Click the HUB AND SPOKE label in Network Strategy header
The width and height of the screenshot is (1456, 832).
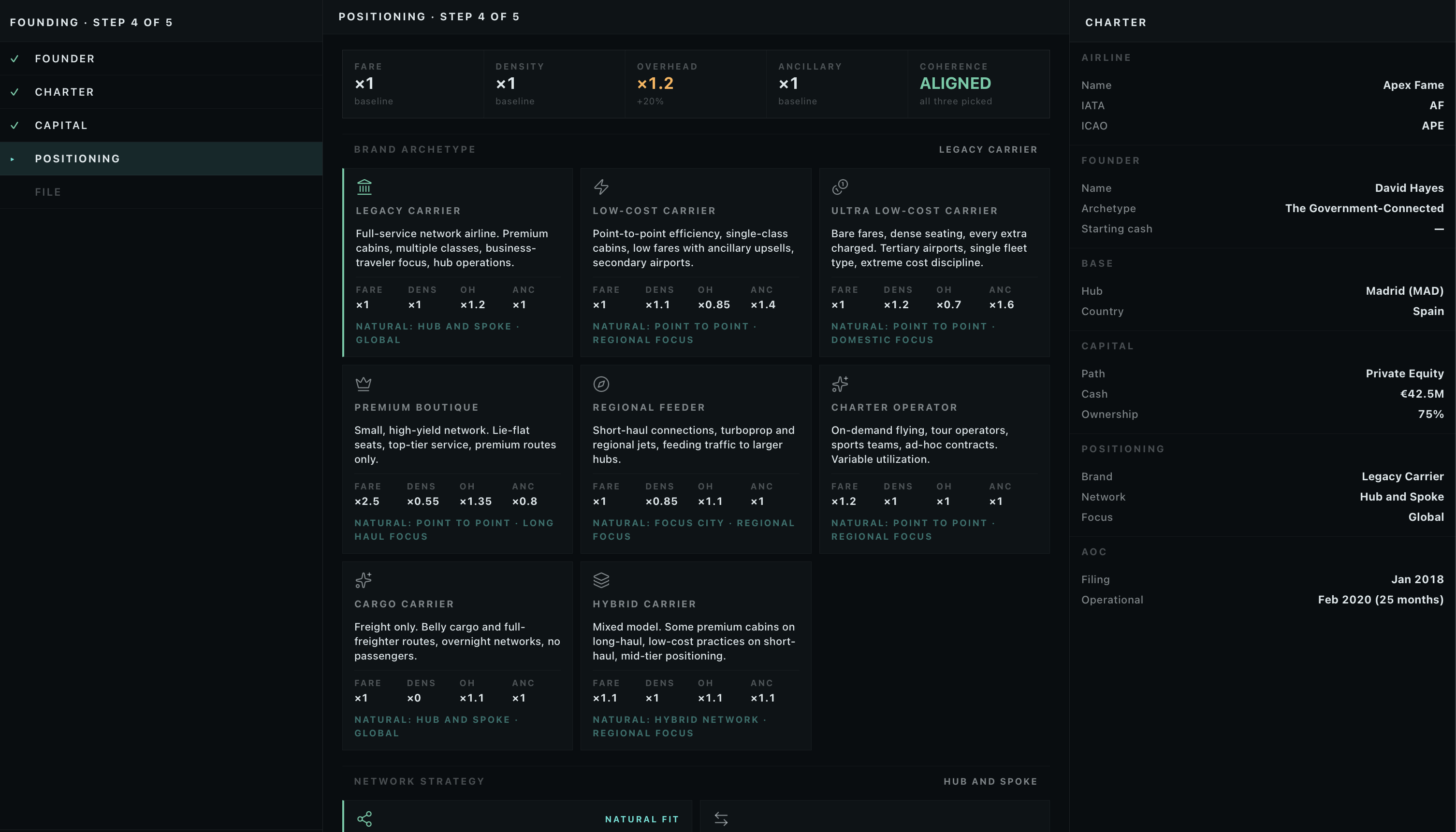pos(990,781)
